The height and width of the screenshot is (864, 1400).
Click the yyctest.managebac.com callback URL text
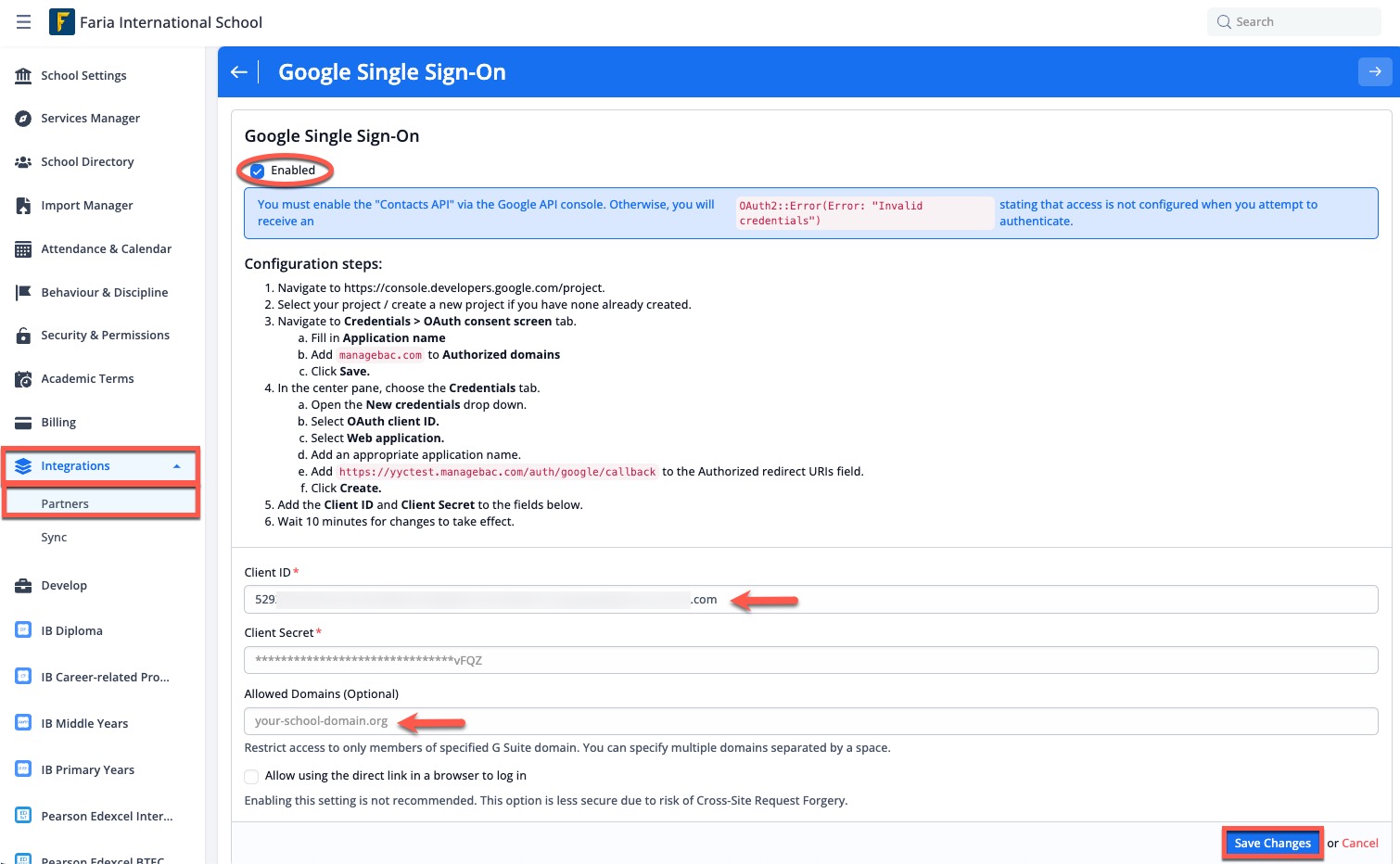click(497, 472)
